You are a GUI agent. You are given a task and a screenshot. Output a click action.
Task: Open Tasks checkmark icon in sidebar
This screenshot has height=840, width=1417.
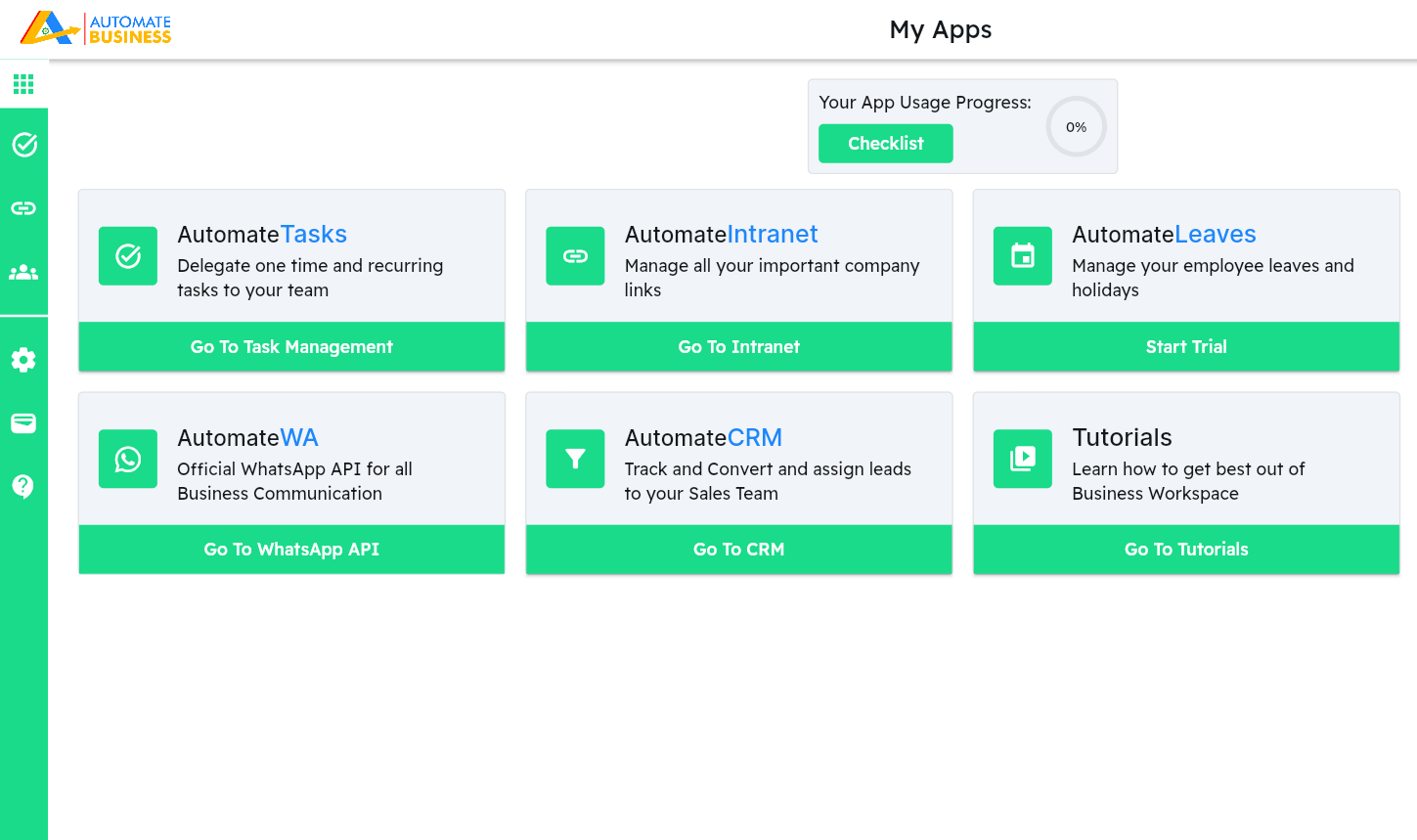pyautogui.click(x=23, y=145)
